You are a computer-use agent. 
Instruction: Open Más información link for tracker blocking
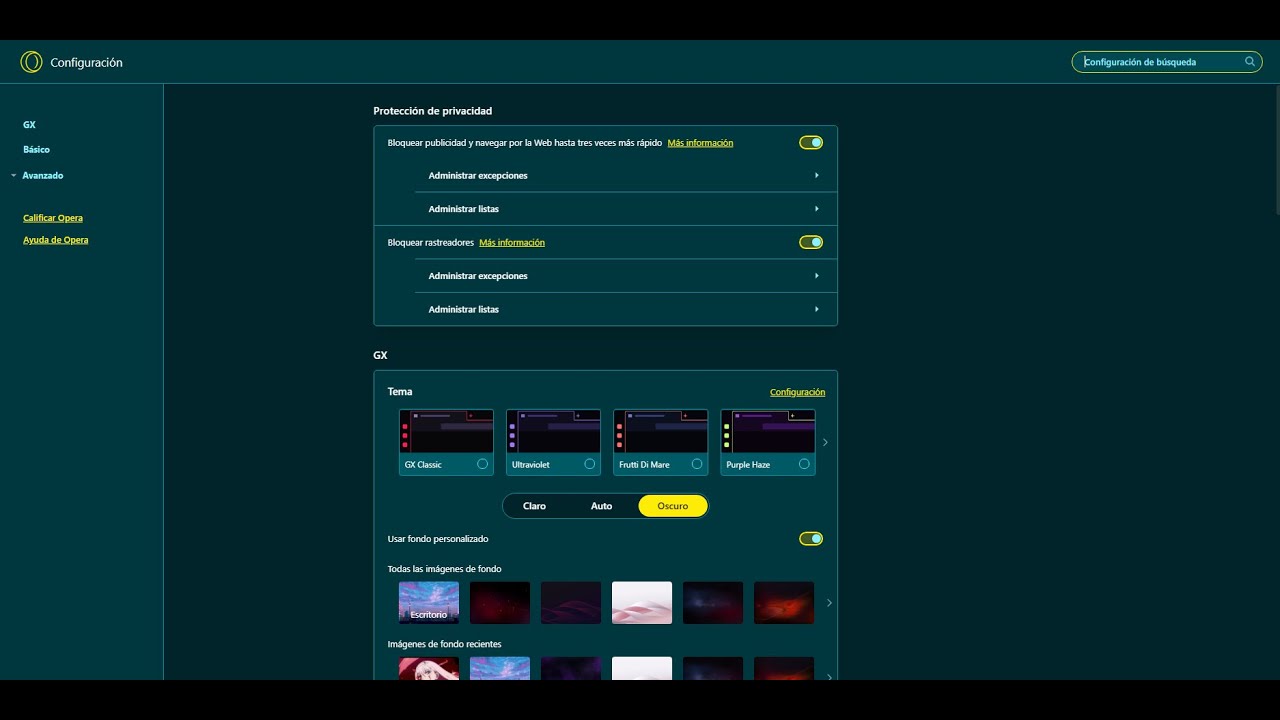512,242
